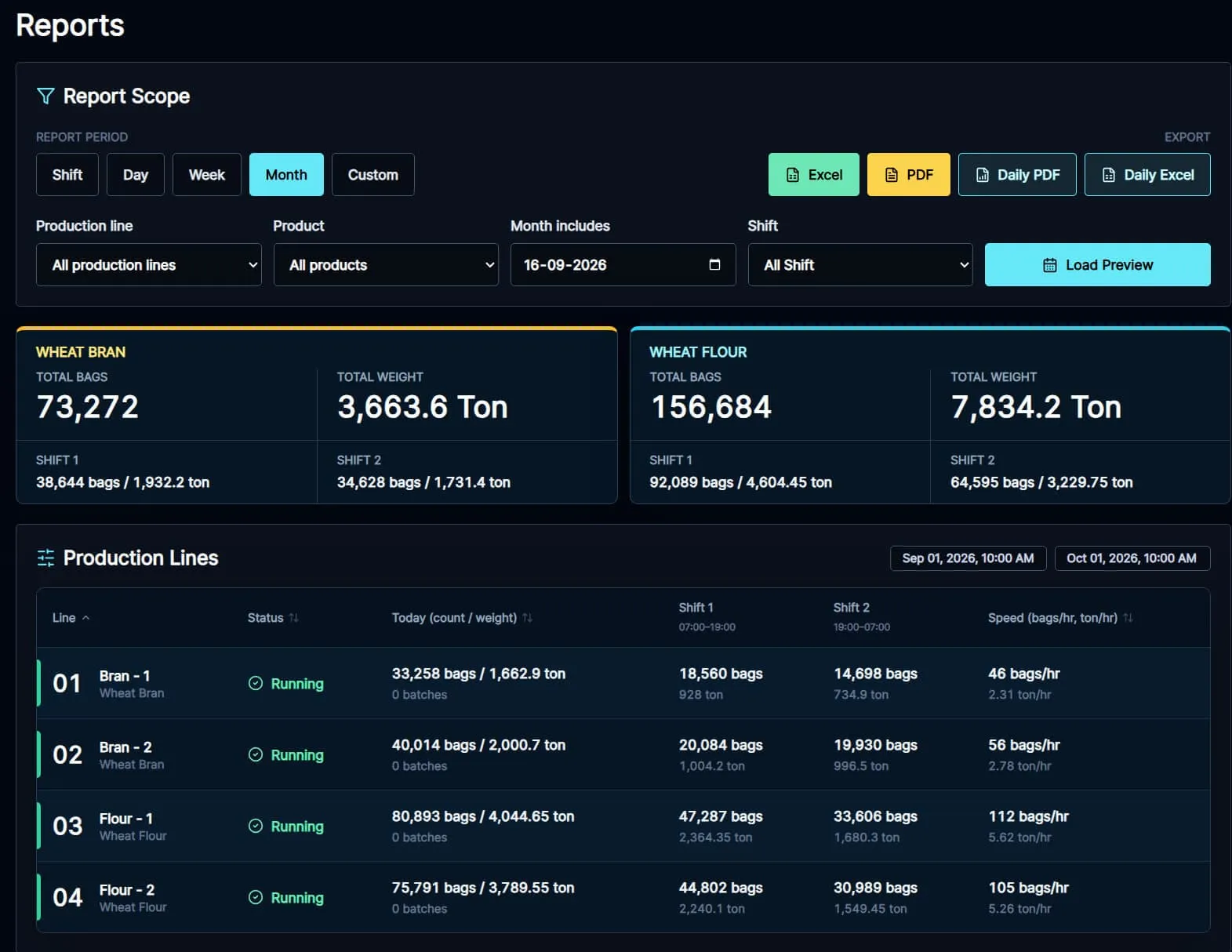Click the Running check icon for Bran - 2
The image size is (1232, 952).
(x=256, y=754)
